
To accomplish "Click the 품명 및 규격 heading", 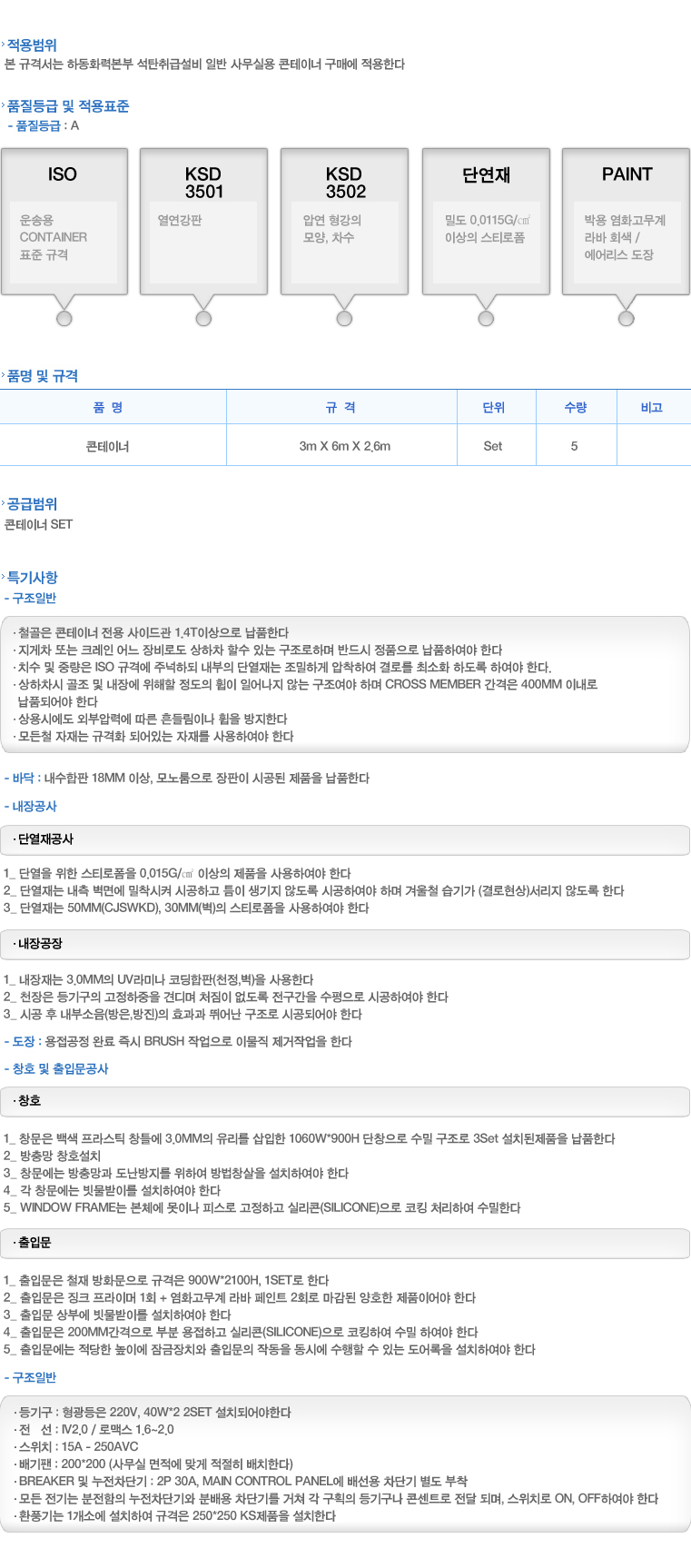I will pyautogui.click(x=43, y=376).
